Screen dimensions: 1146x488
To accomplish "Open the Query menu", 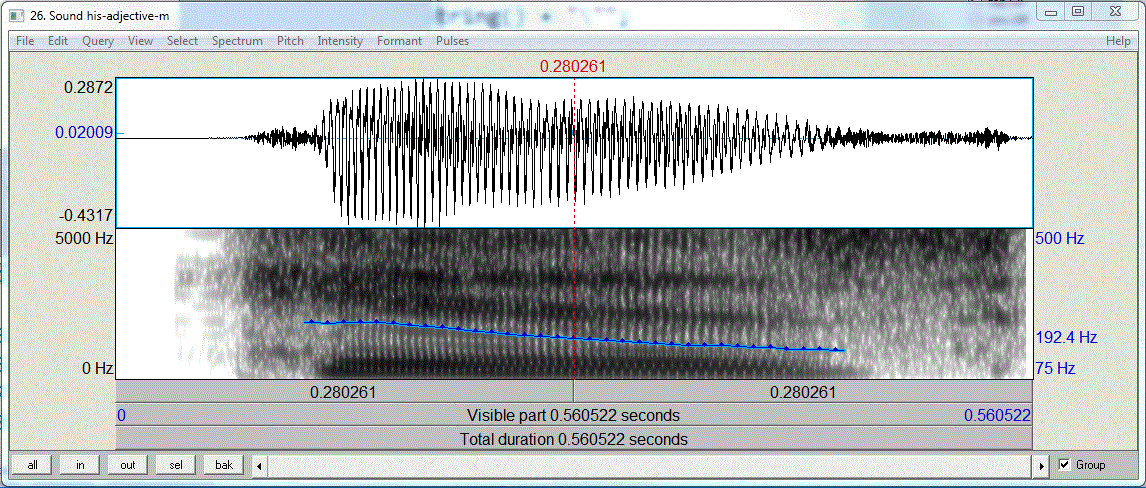I will click(98, 41).
